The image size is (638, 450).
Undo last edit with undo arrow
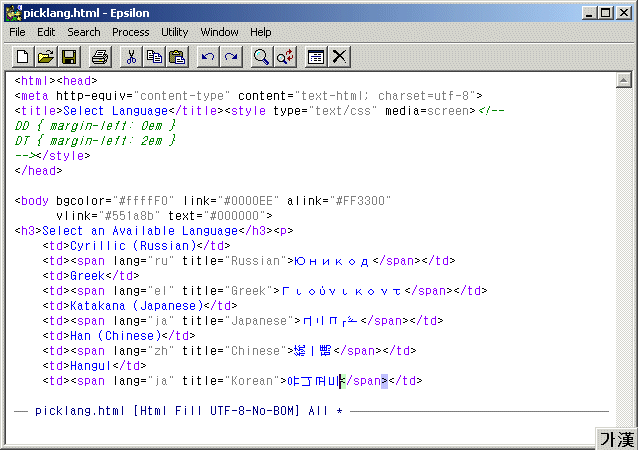(208, 57)
